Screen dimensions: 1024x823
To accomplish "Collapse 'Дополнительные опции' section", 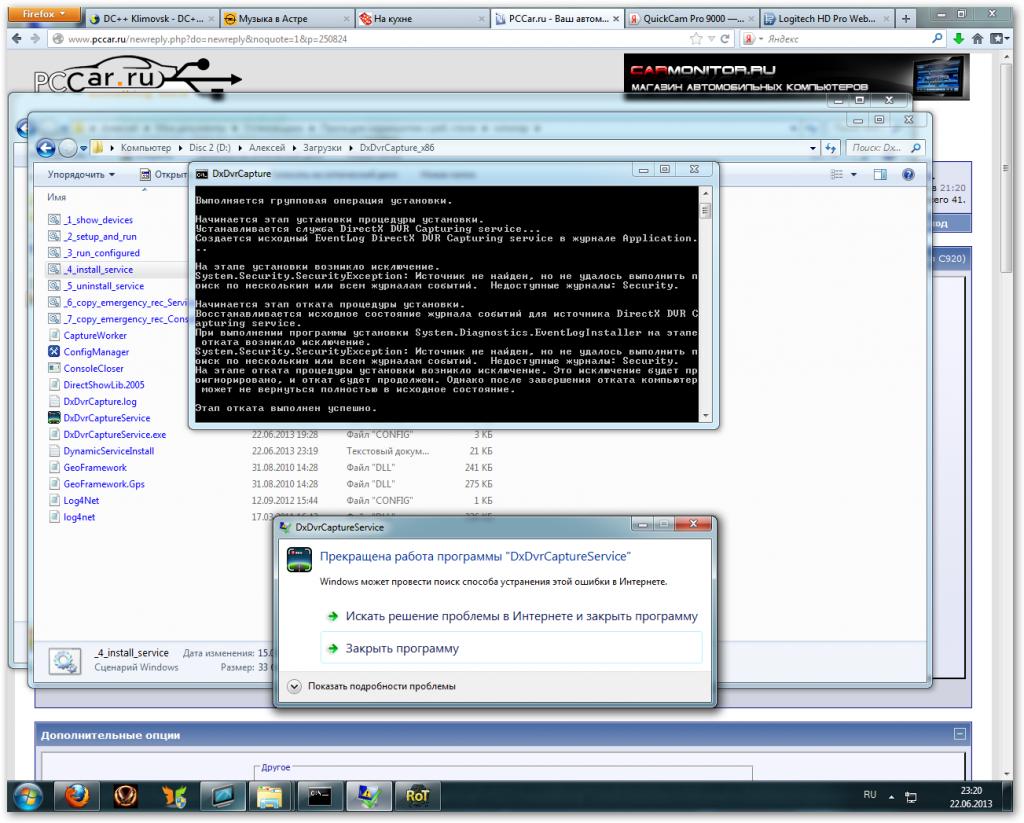I will (960, 734).
